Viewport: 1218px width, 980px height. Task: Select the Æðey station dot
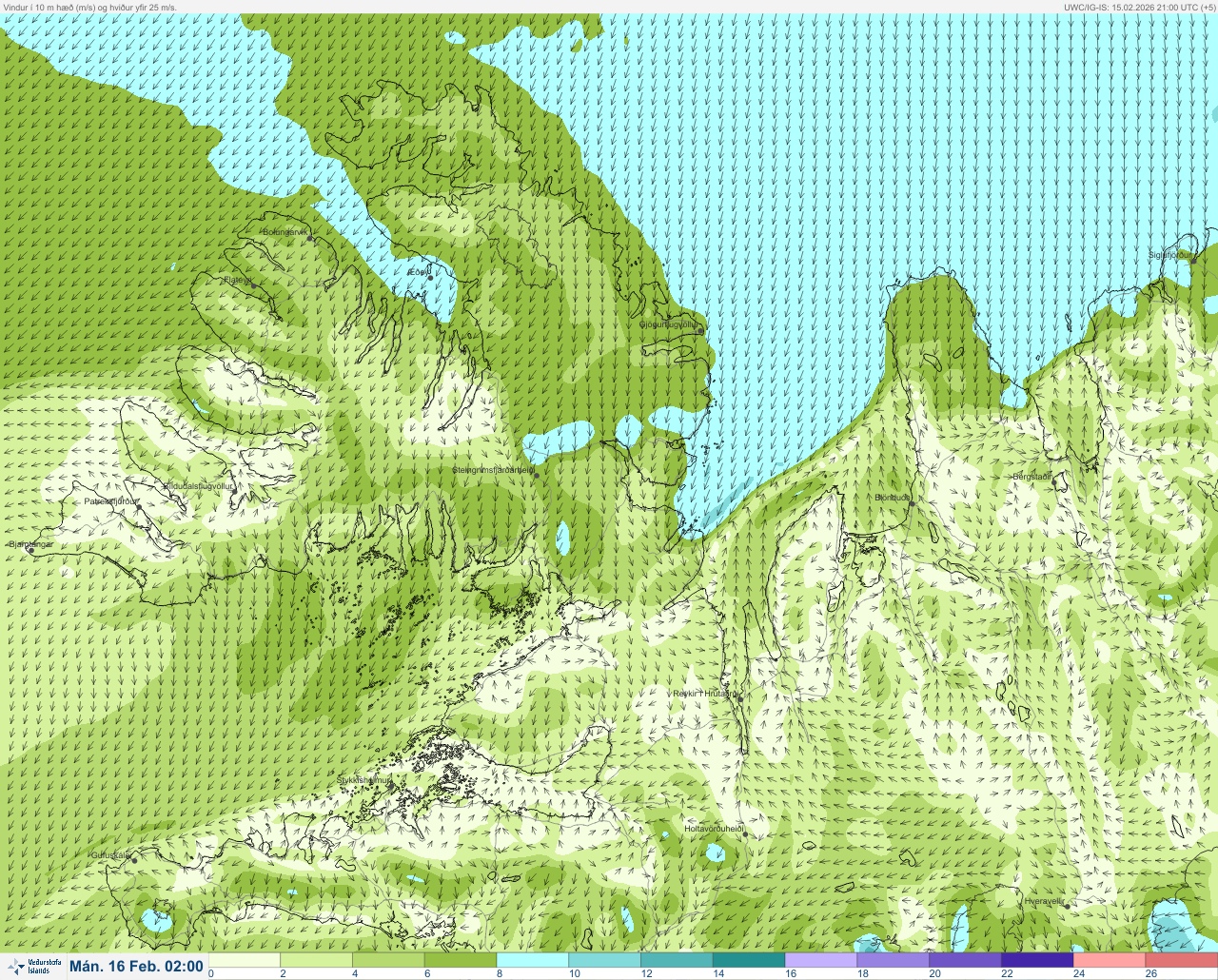pyautogui.click(x=430, y=278)
